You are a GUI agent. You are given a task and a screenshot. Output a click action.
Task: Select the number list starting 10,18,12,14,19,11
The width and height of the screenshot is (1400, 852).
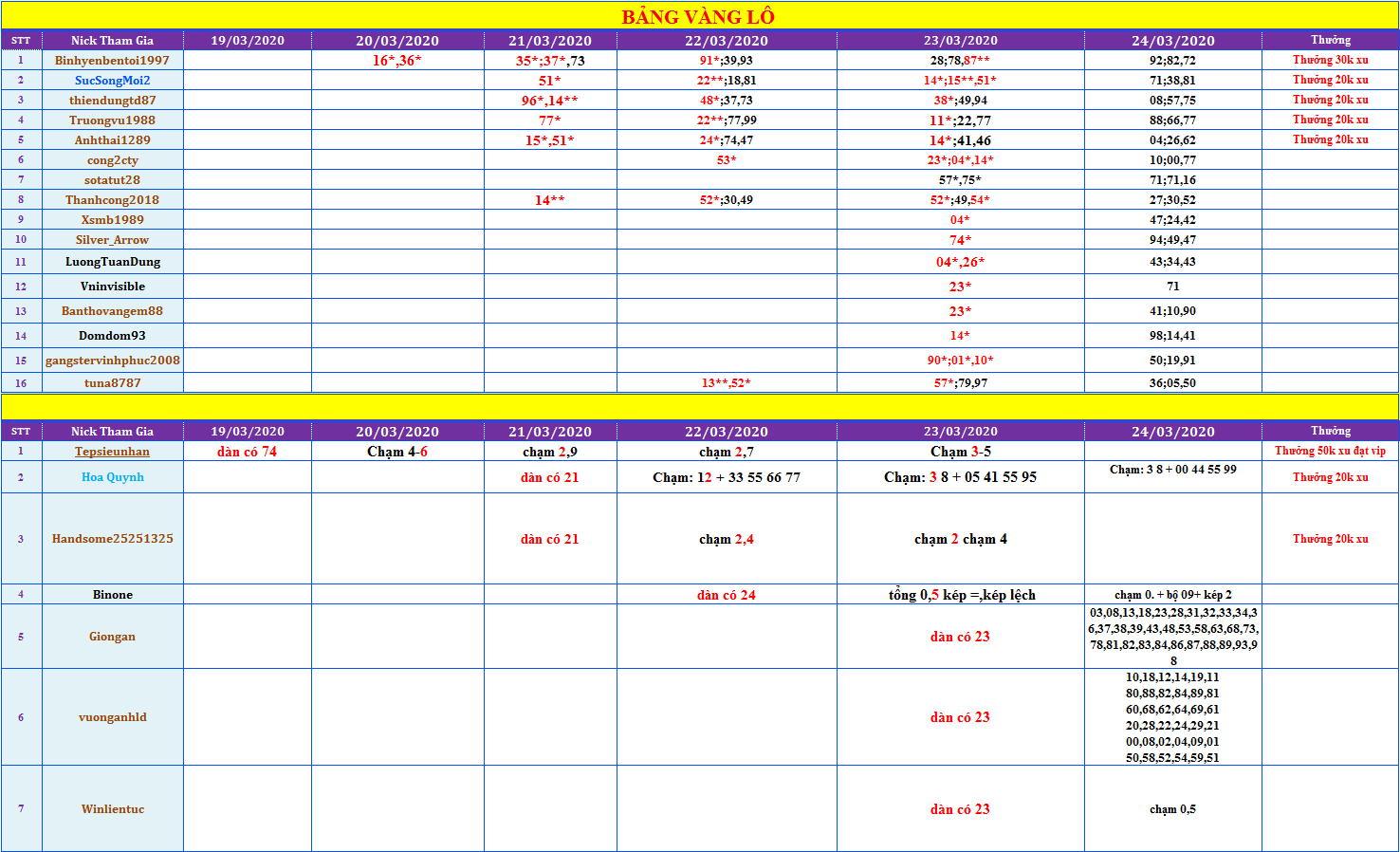(x=1172, y=716)
